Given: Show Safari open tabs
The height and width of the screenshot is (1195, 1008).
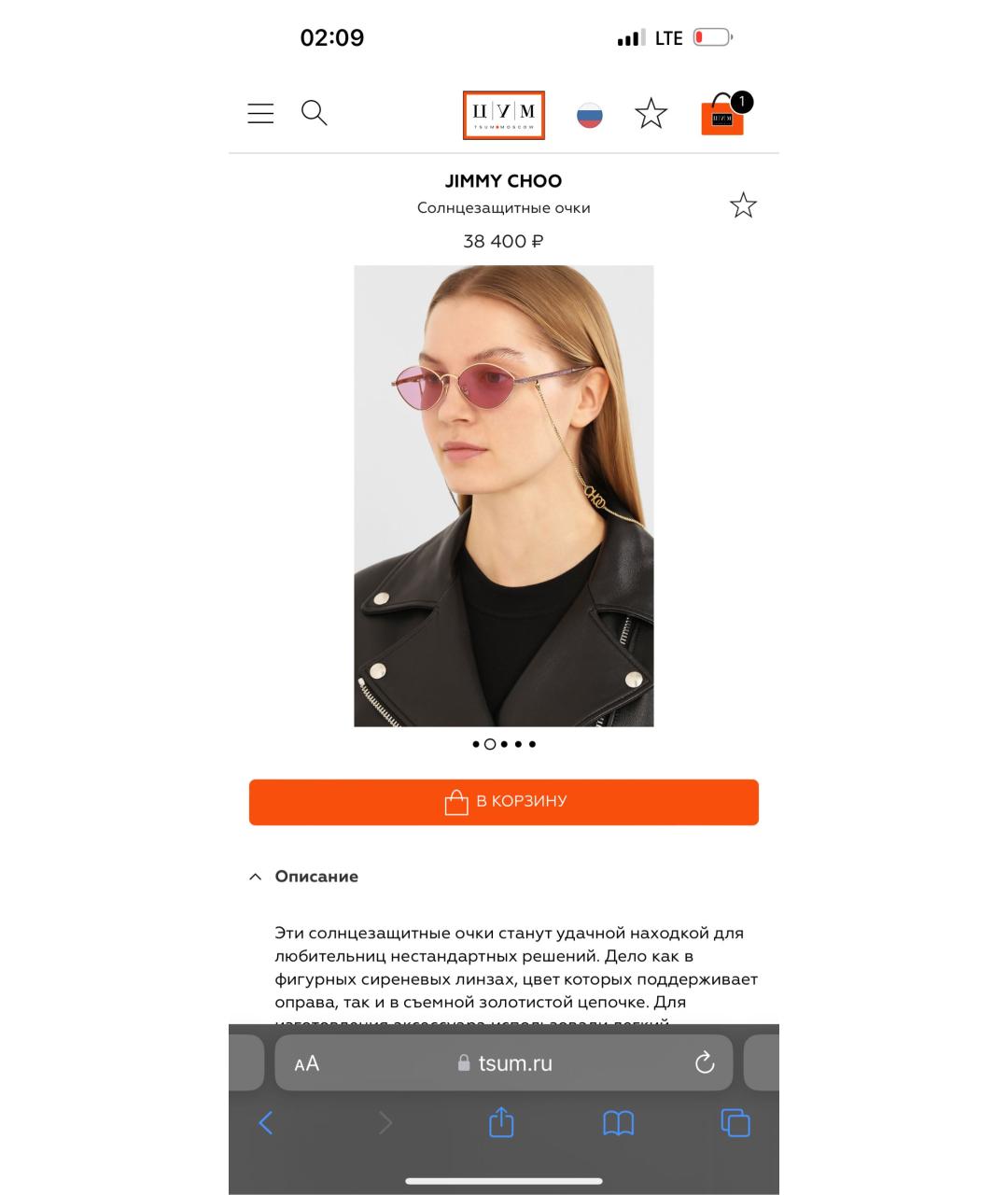Looking at the screenshot, I should pyautogui.click(x=735, y=1122).
